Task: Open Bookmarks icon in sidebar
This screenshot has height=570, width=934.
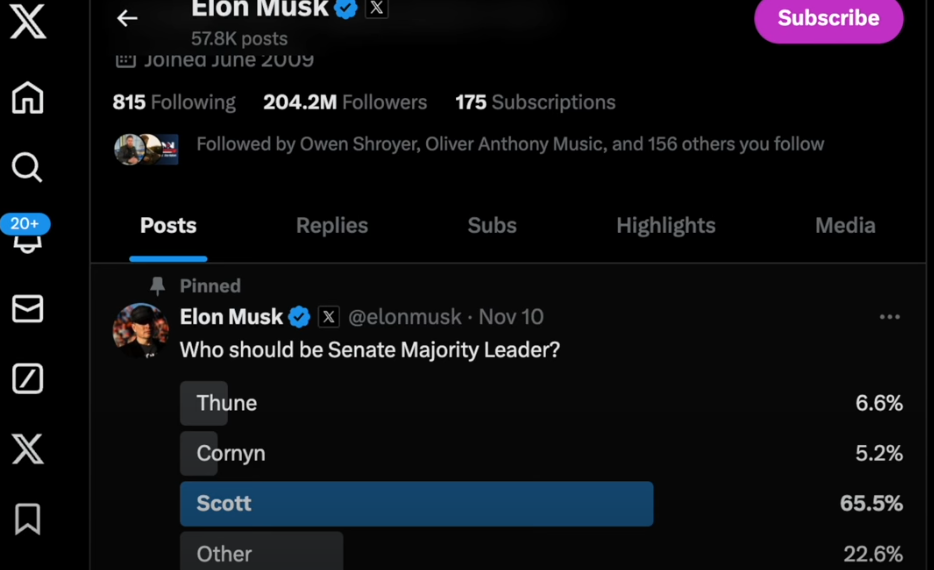Action: (x=27, y=519)
